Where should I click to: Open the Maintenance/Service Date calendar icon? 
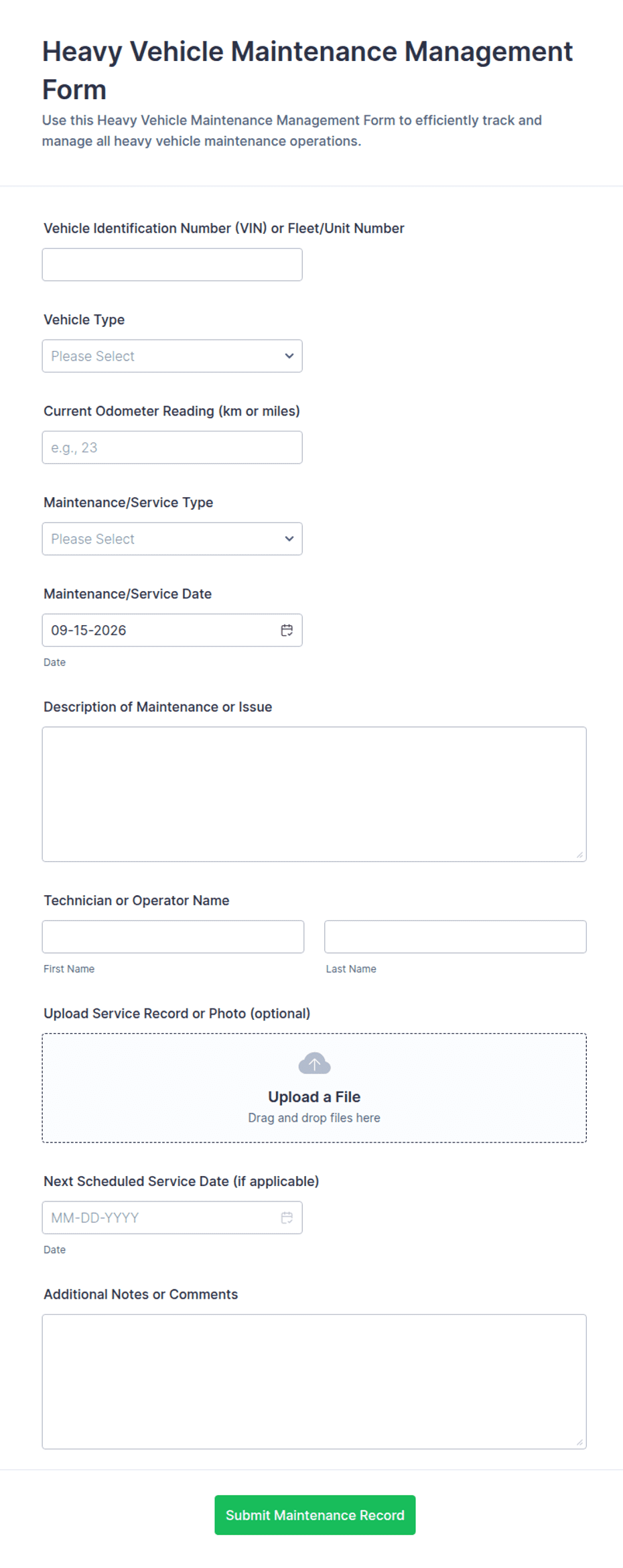pyautogui.click(x=287, y=630)
